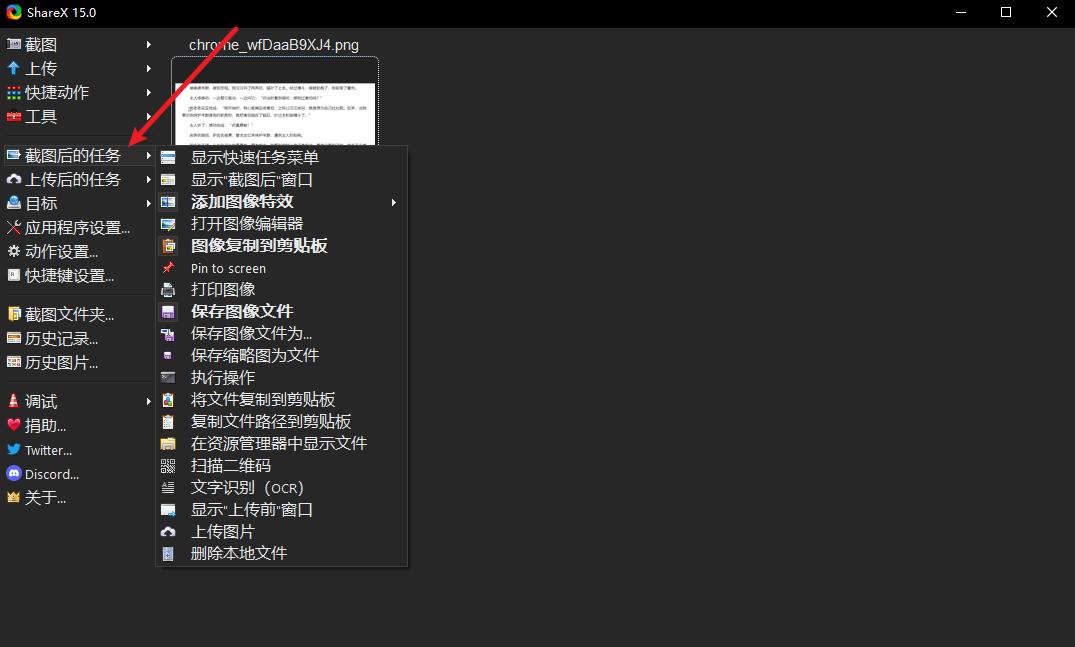Image resolution: width=1075 pixels, height=647 pixels.
Task: Click the 快捷动作 colored grid icon
Action: [x=14, y=93]
